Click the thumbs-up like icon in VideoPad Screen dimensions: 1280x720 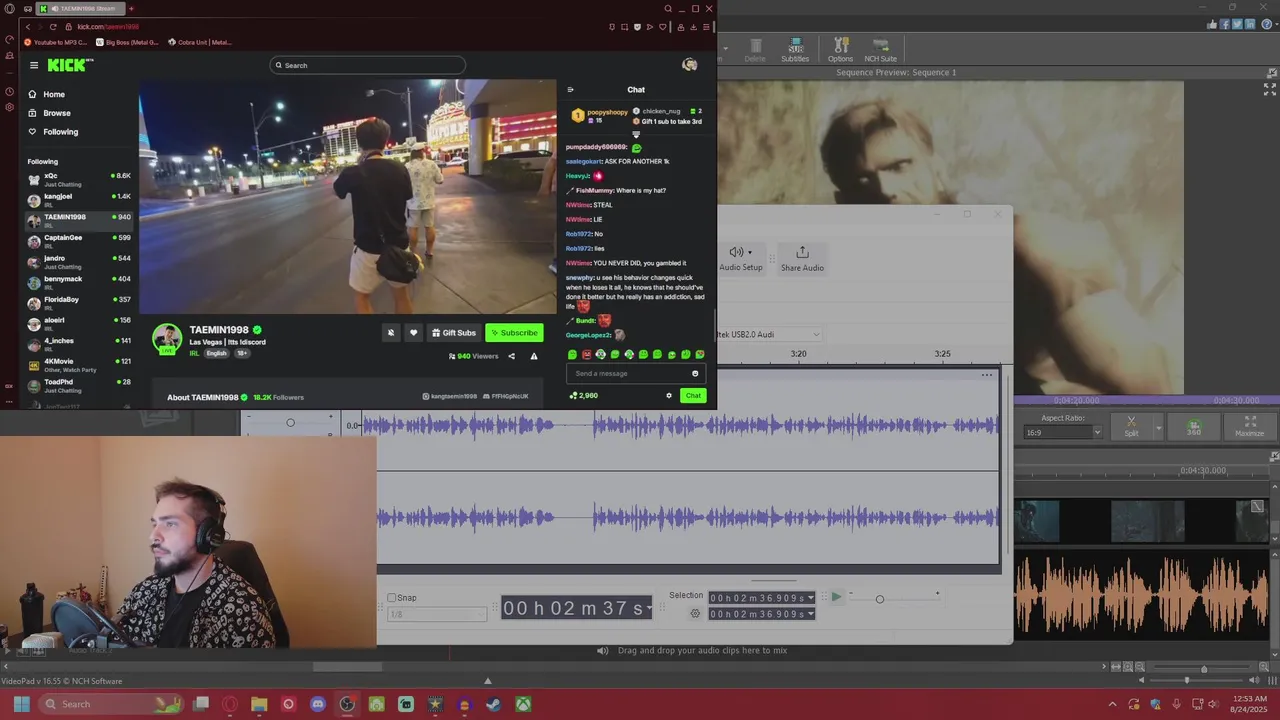(1210, 24)
